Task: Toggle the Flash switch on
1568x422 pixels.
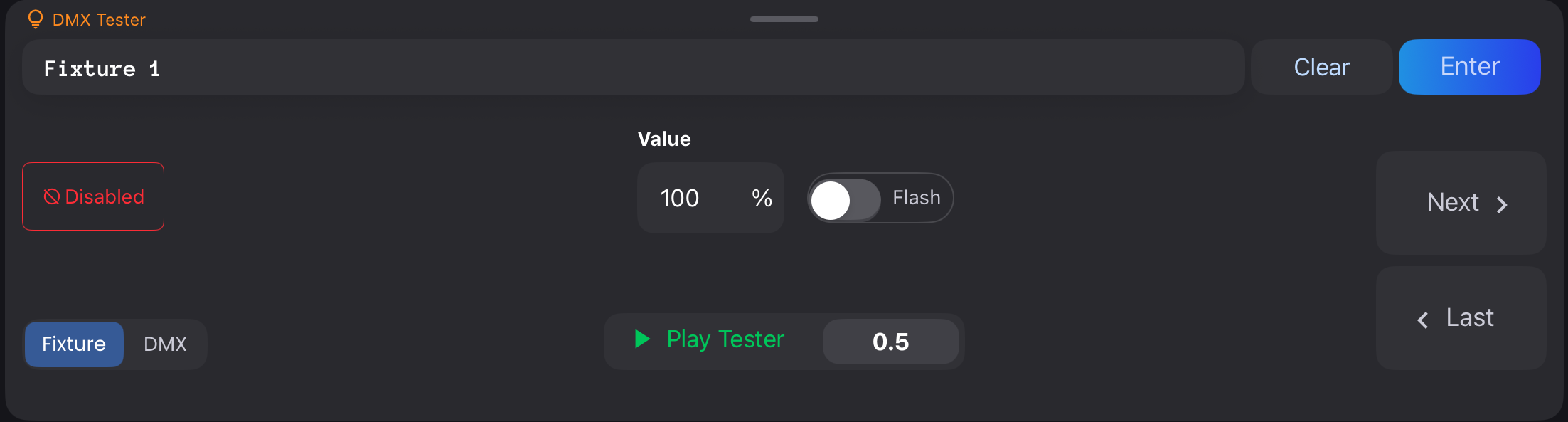Action: pos(846,200)
